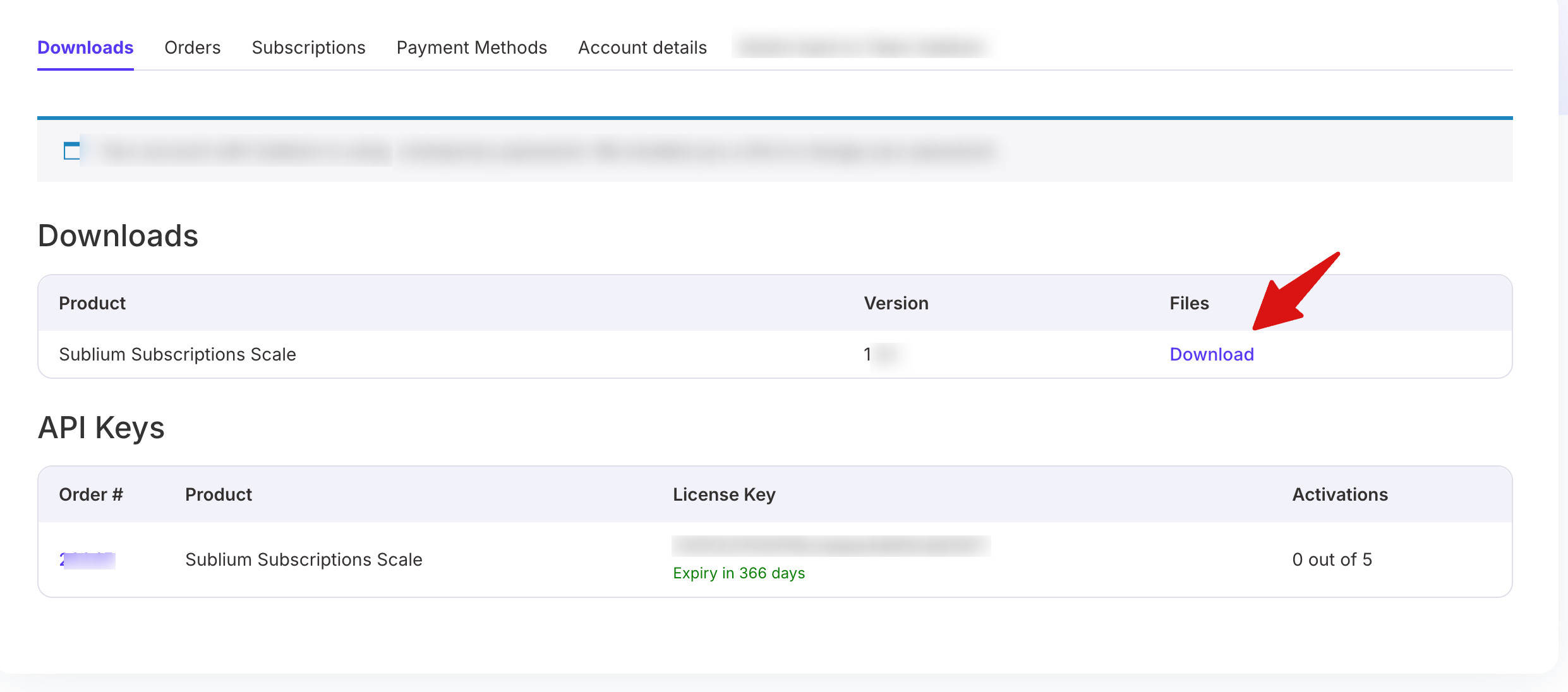This screenshot has width=1568, height=692.
Task: Click the Order # column header
Action: 91,494
